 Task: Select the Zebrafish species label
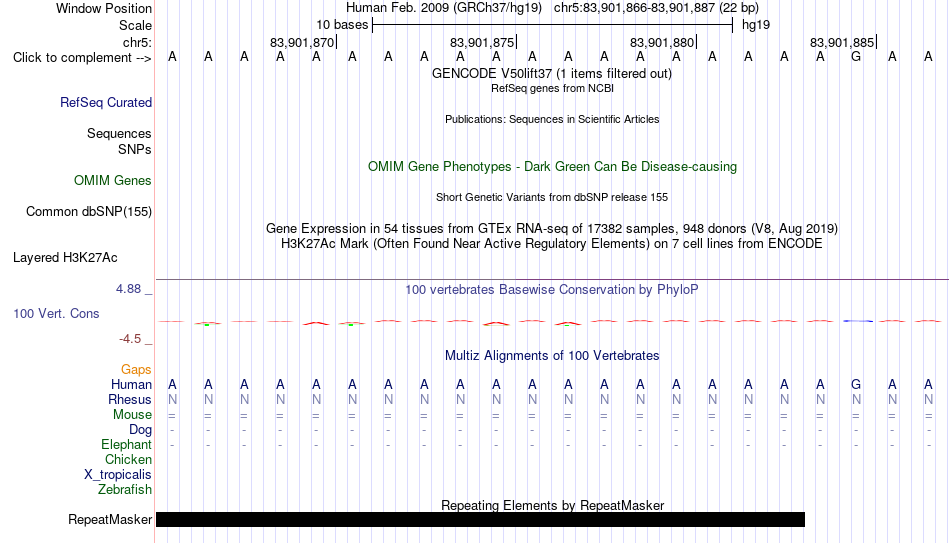click(x=125, y=489)
